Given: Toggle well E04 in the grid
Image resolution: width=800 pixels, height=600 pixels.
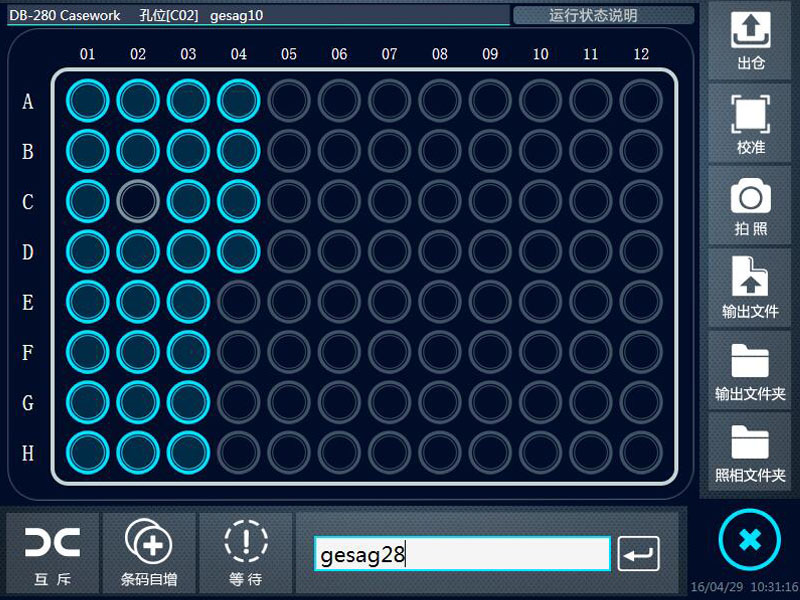Looking at the screenshot, I should 238,302.
